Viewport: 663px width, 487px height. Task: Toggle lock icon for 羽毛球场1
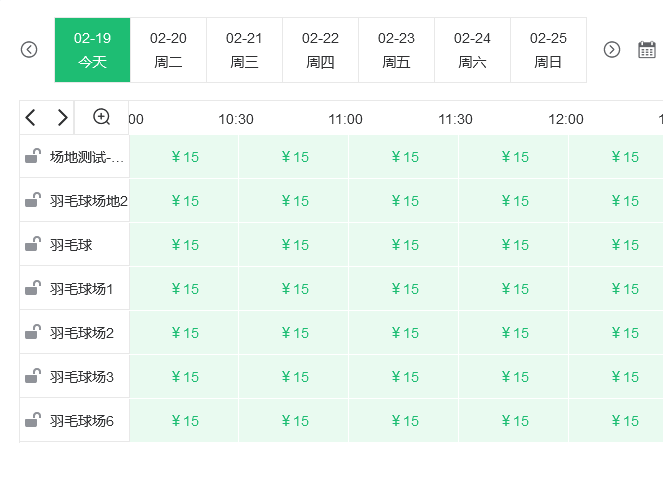click(x=33, y=288)
